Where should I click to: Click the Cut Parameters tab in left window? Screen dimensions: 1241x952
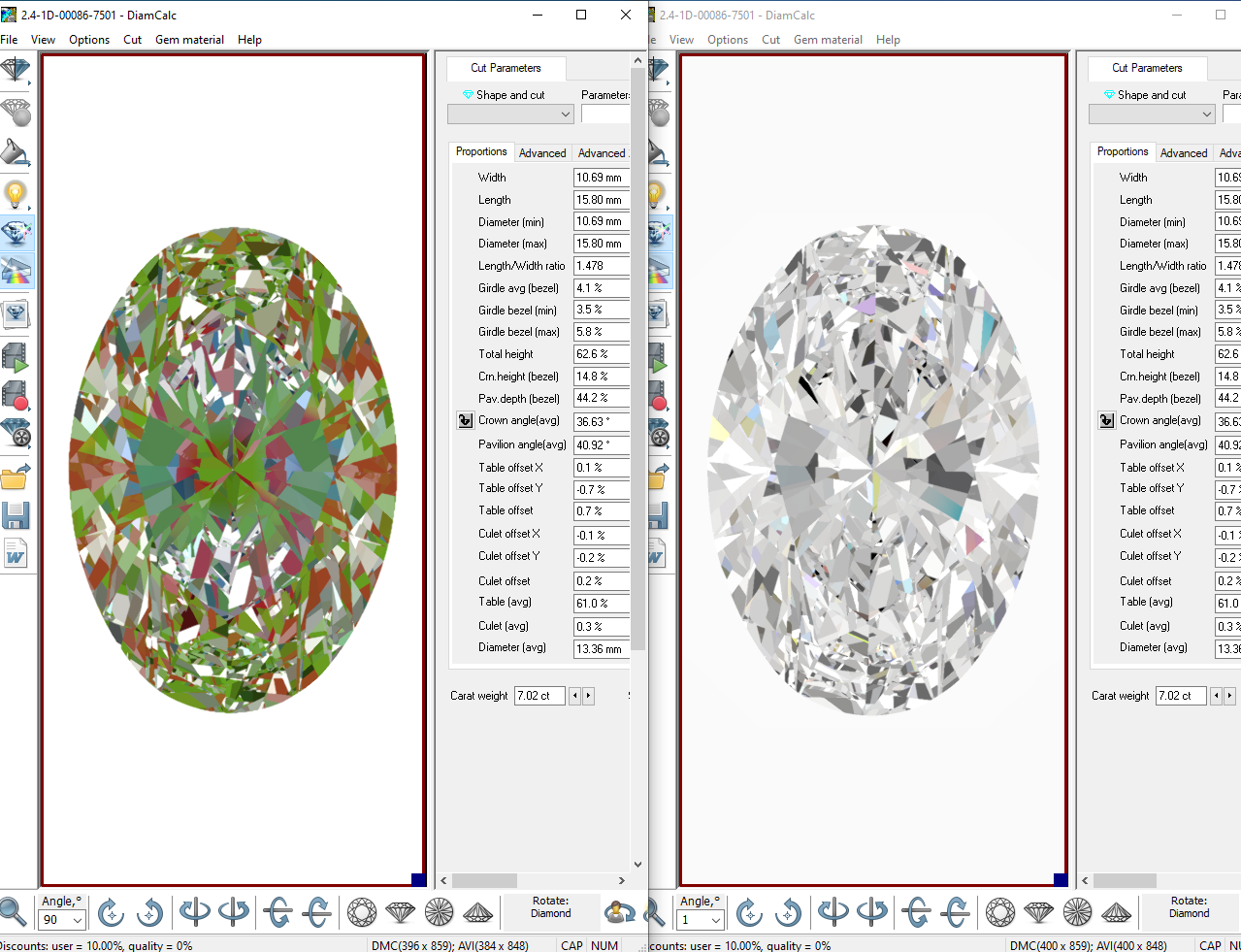(506, 68)
